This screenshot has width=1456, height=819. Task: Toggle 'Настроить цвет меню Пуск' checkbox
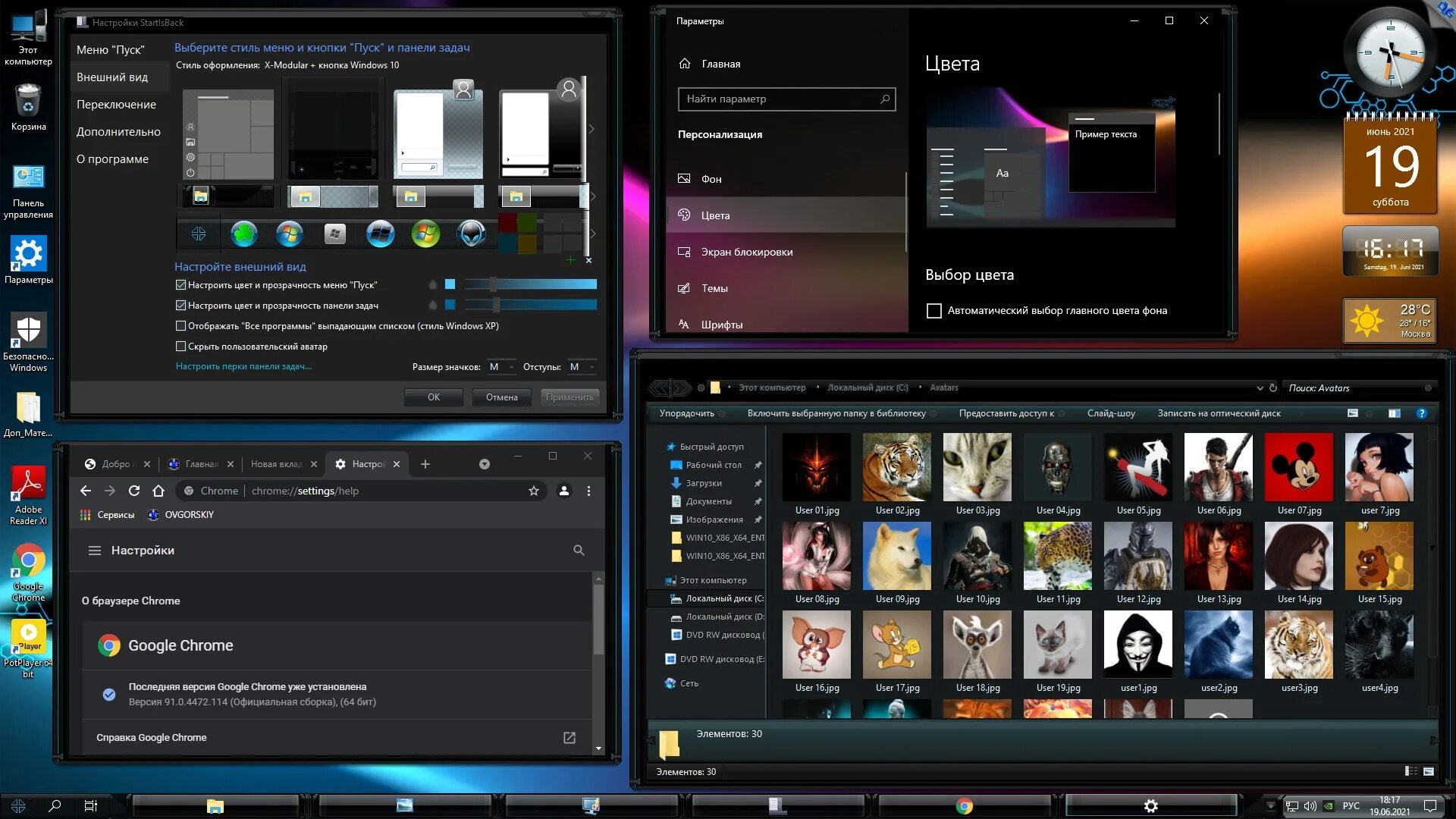coord(180,284)
